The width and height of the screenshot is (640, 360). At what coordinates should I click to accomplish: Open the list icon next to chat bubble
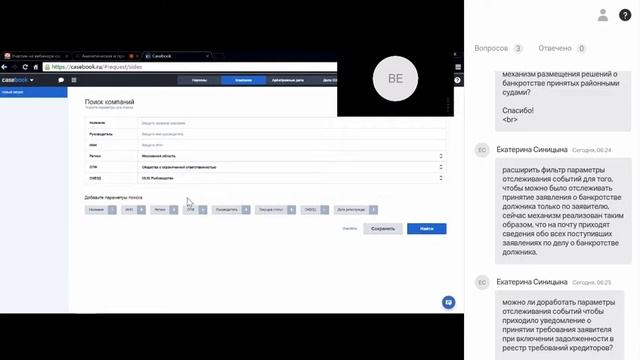pos(74,80)
